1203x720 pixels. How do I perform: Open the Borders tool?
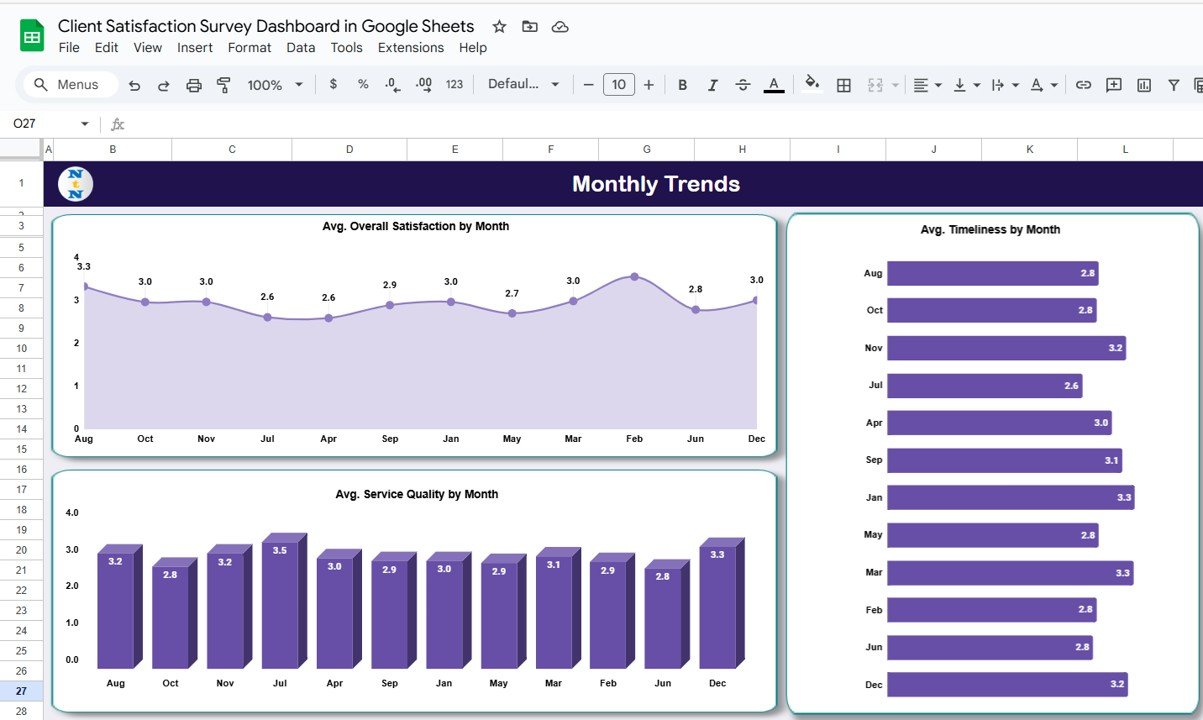pos(843,85)
